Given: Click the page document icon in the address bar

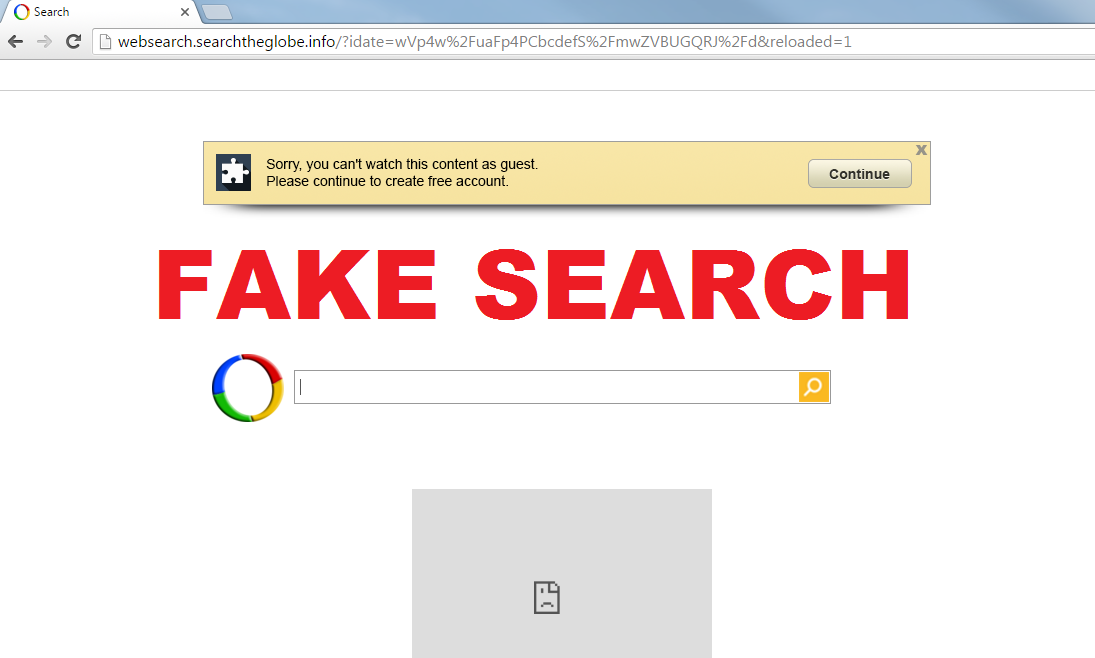Looking at the screenshot, I should (x=105, y=42).
